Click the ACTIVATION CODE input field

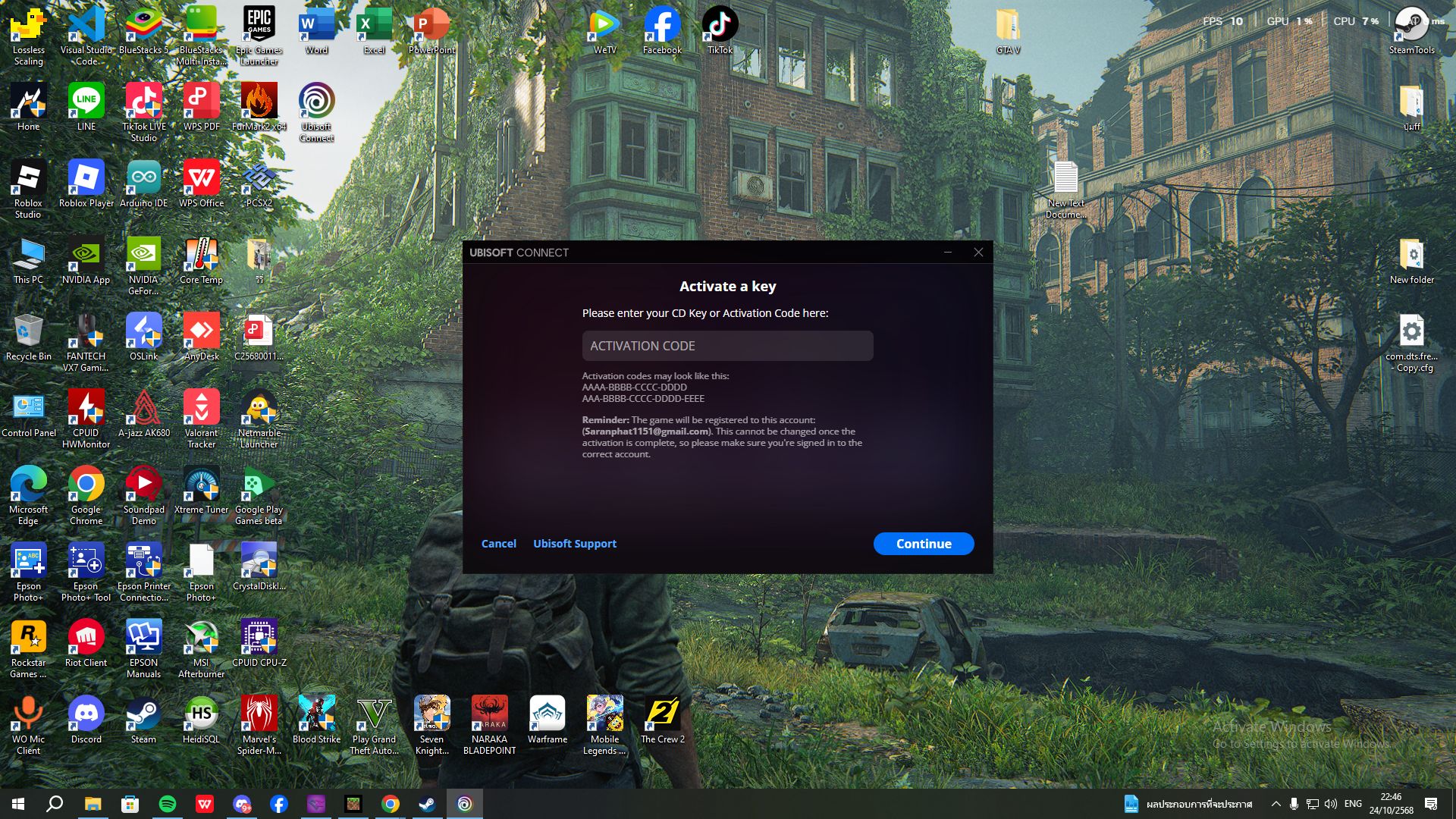click(x=726, y=346)
